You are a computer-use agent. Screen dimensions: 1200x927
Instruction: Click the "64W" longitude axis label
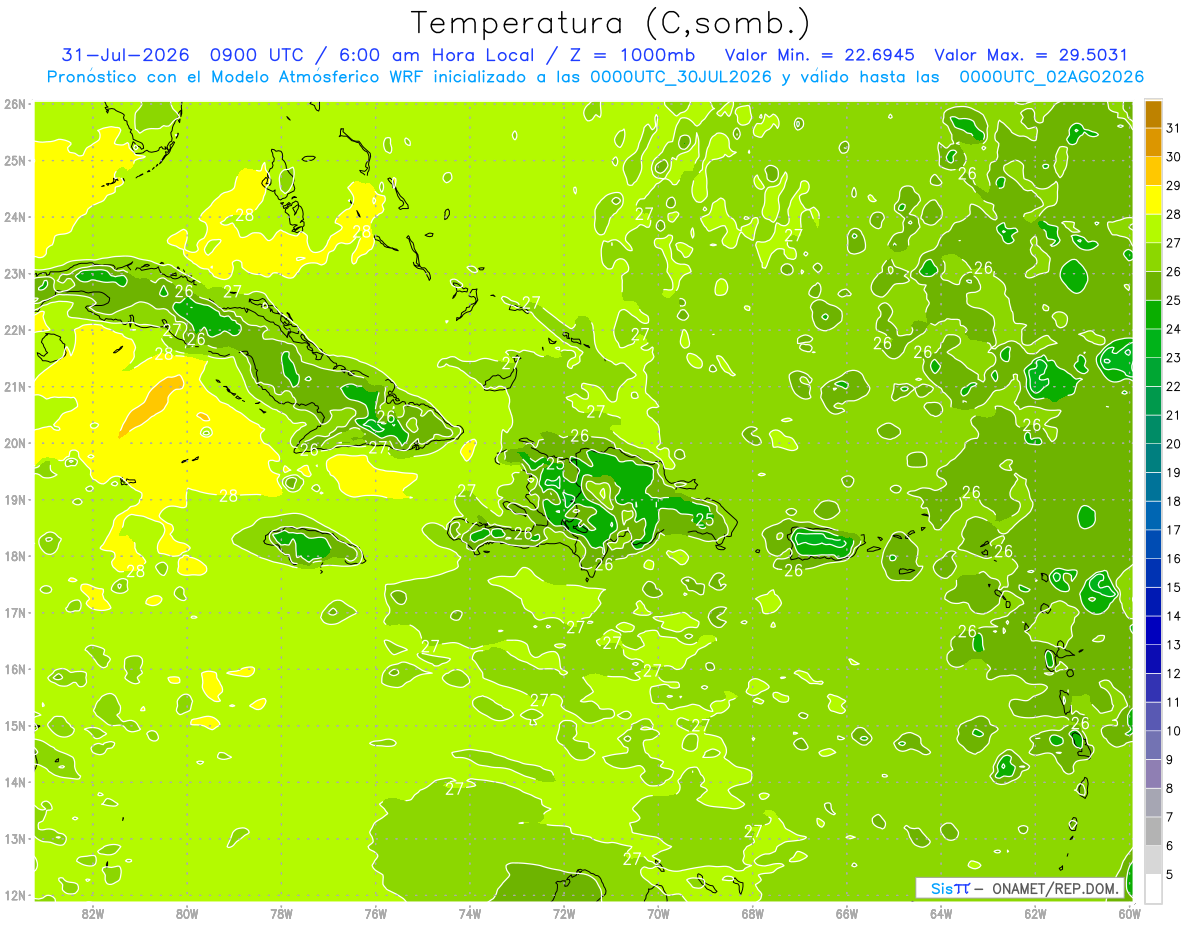(941, 913)
